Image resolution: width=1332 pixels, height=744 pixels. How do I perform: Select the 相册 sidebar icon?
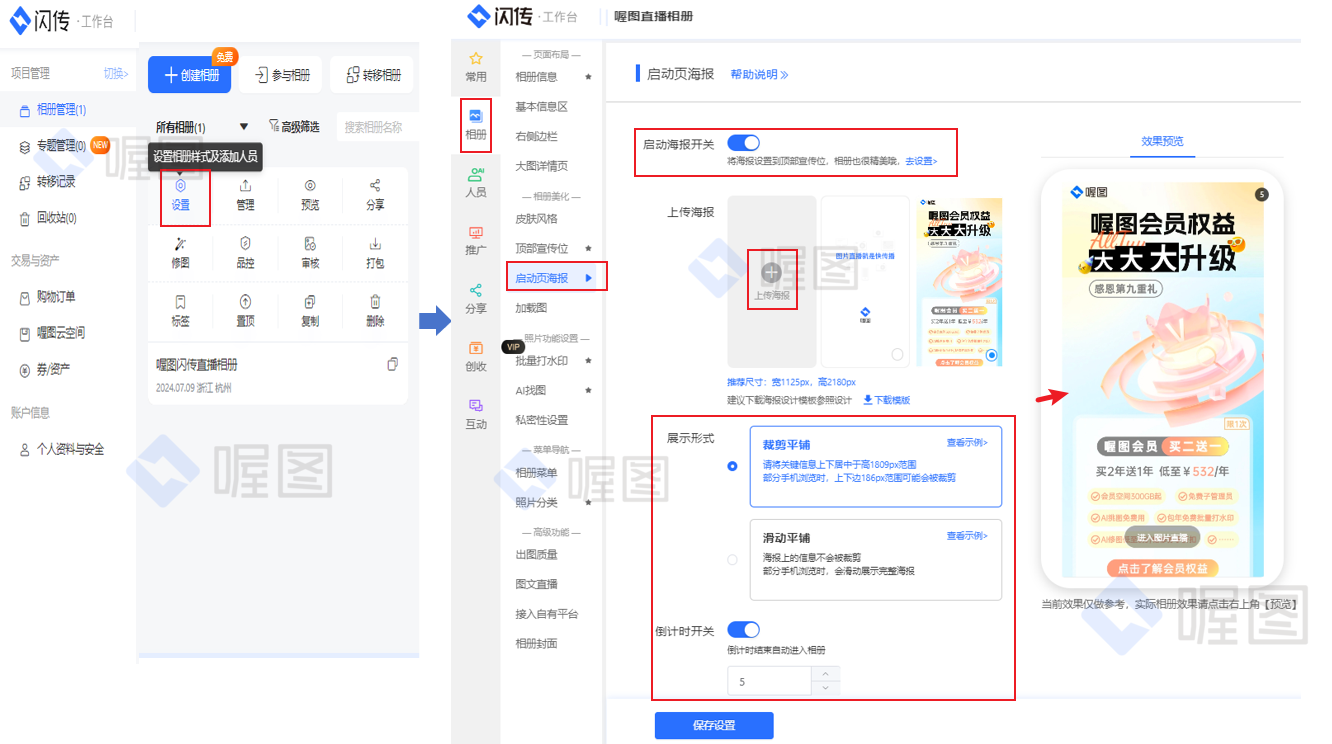476,116
